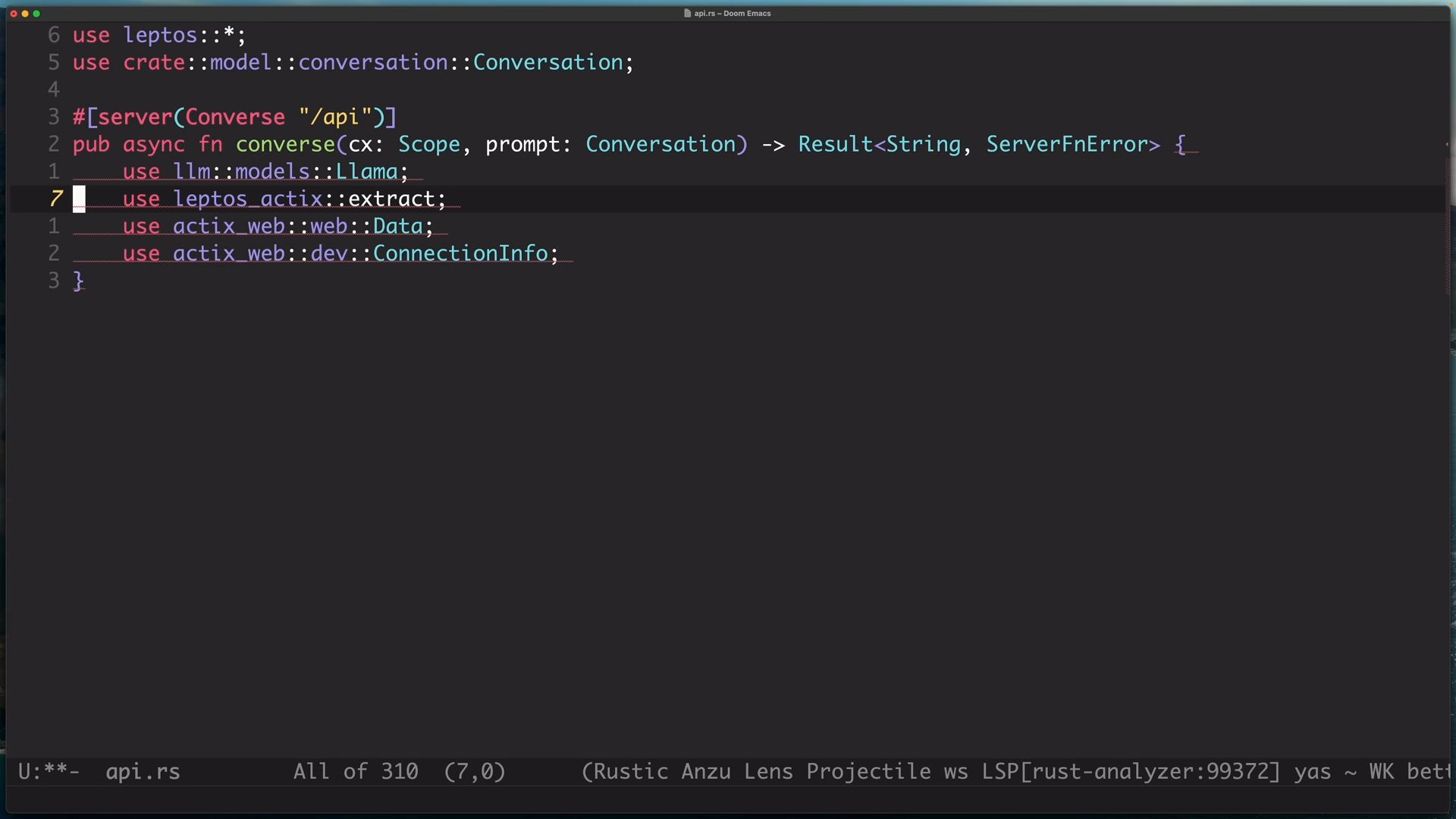Click the Rustic major mode indicator
1456x819 pixels.
[629, 772]
